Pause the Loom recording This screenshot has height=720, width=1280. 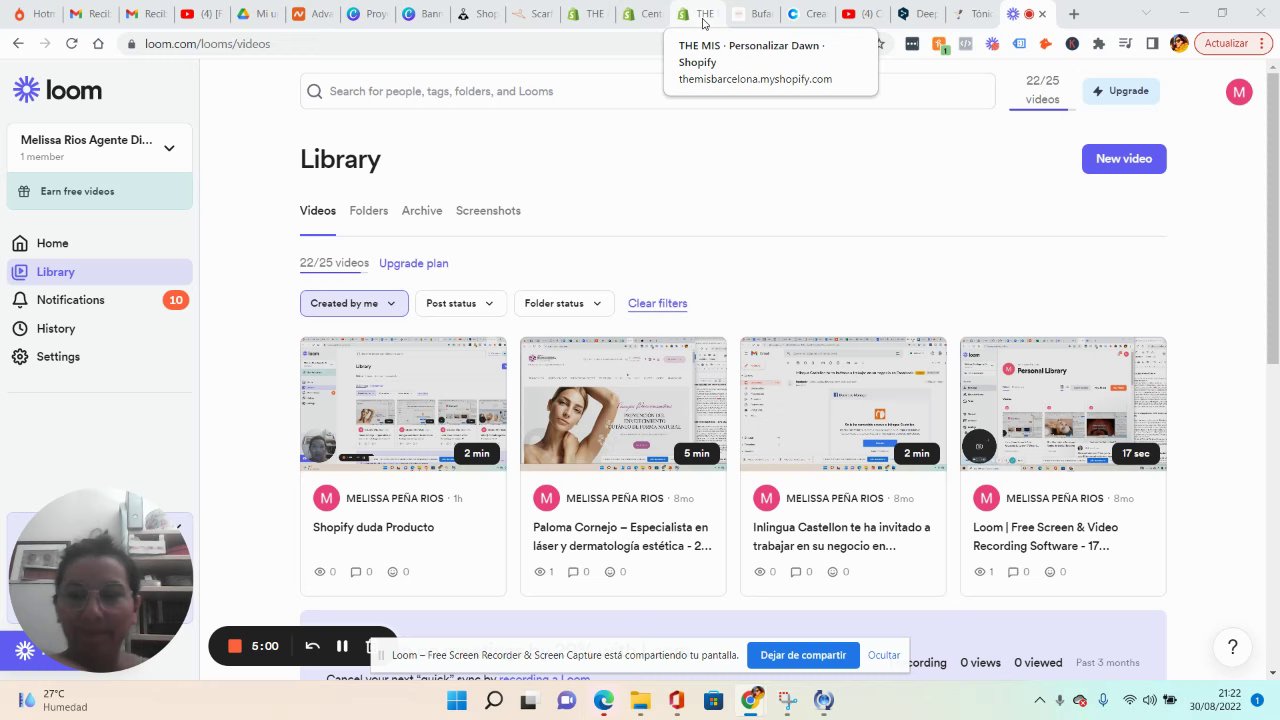[342, 646]
